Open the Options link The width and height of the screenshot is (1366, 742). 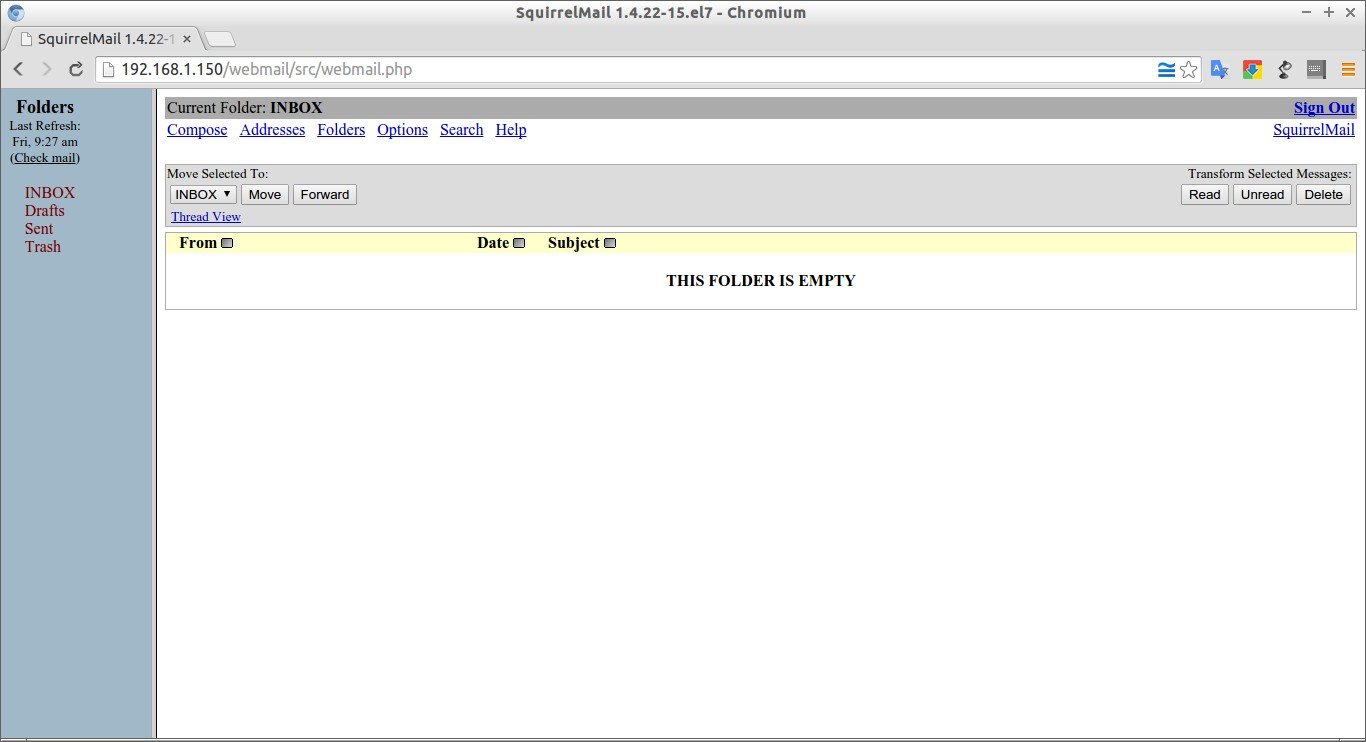coord(402,130)
